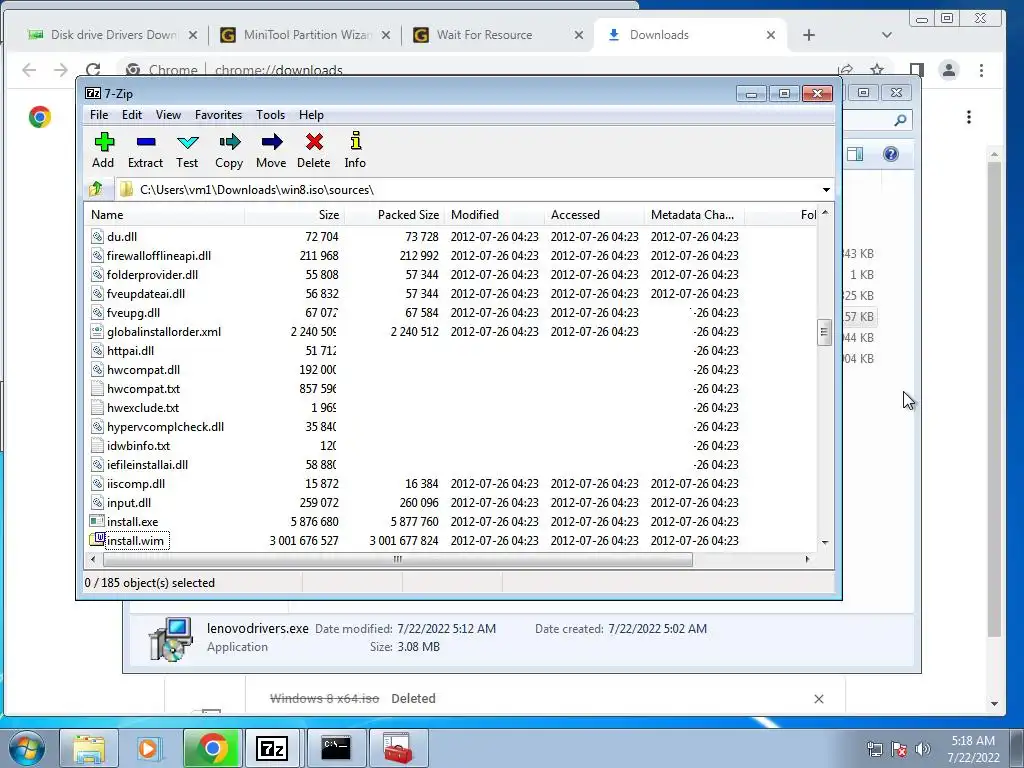This screenshot has width=1024, height=768.
Task: Sort by the Packed Size column header
Action: [394, 215]
